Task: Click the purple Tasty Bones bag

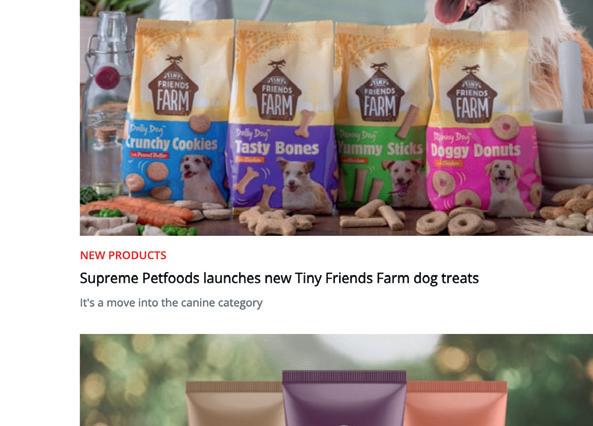Action: point(282,115)
